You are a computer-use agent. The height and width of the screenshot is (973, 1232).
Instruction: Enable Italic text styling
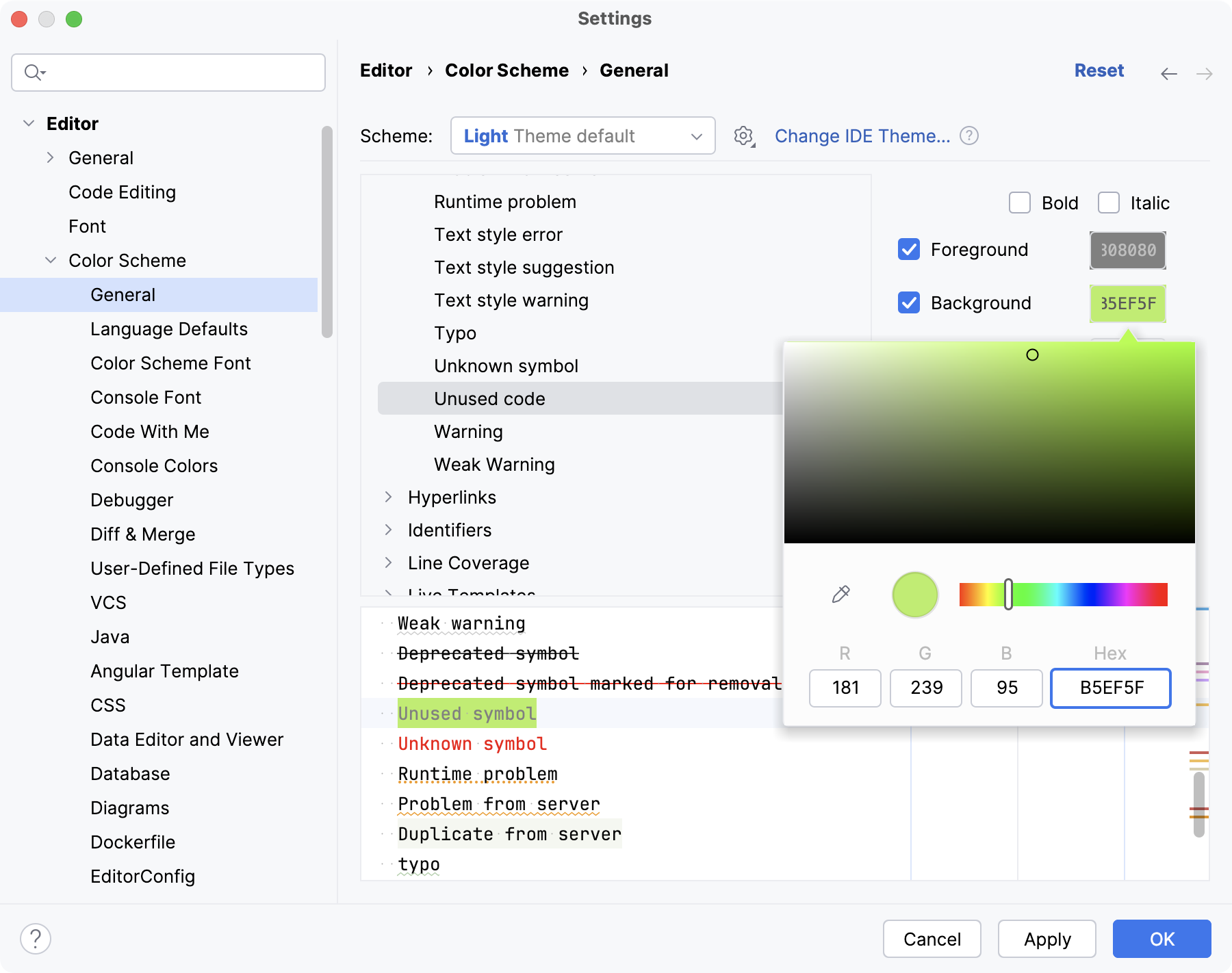1109,203
